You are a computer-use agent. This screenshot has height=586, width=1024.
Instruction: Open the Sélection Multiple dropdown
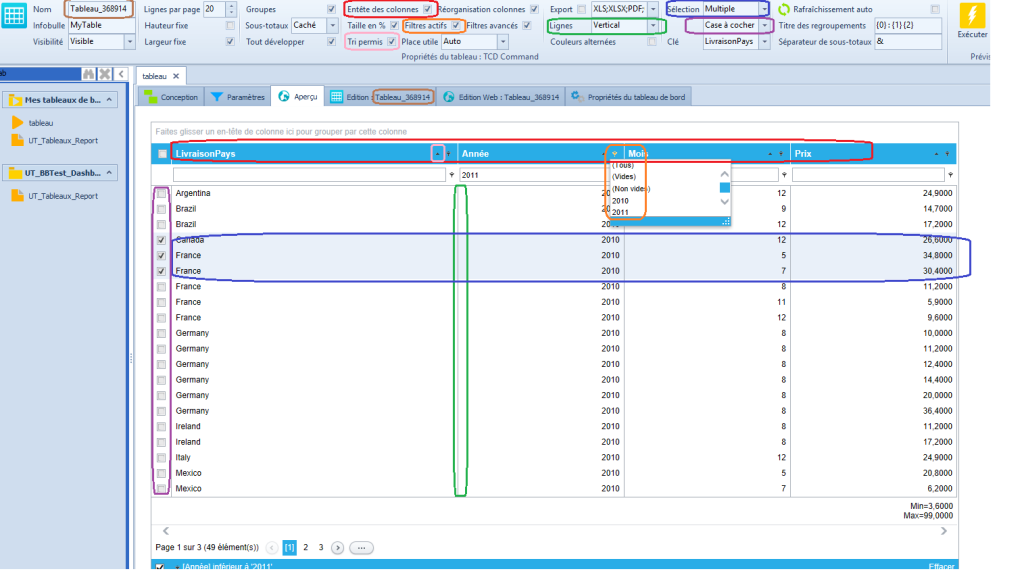point(764,9)
